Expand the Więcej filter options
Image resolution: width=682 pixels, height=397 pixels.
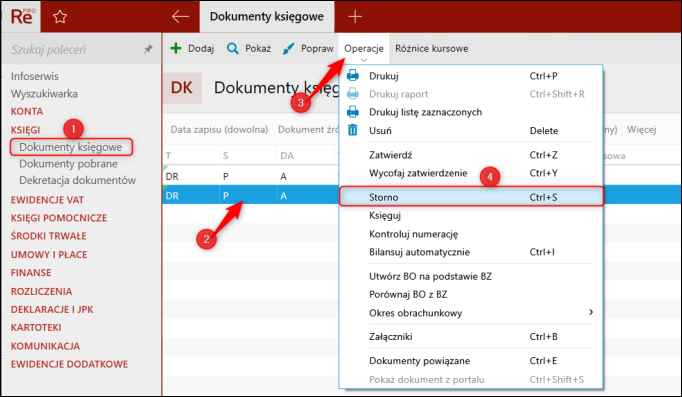click(641, 130)
